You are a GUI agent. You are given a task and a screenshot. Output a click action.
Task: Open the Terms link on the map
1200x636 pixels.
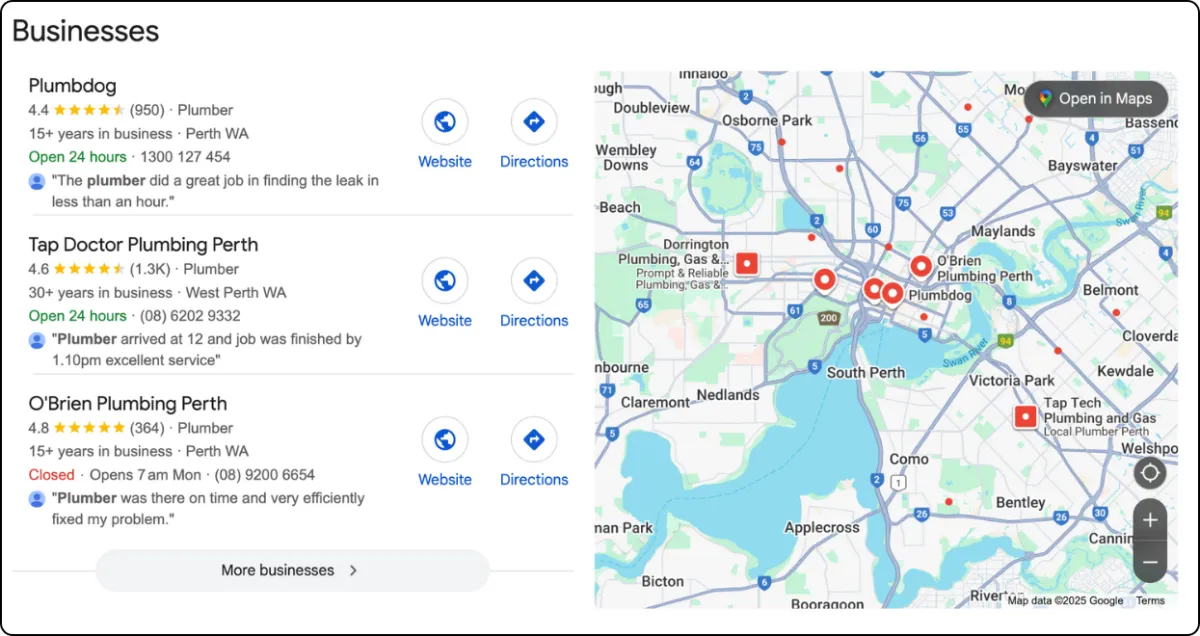[1151, 600]
